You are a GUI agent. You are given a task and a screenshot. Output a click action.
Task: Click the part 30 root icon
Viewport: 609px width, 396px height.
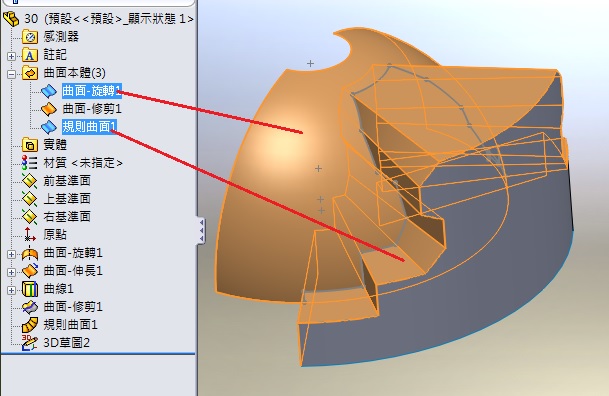[11, 19]
